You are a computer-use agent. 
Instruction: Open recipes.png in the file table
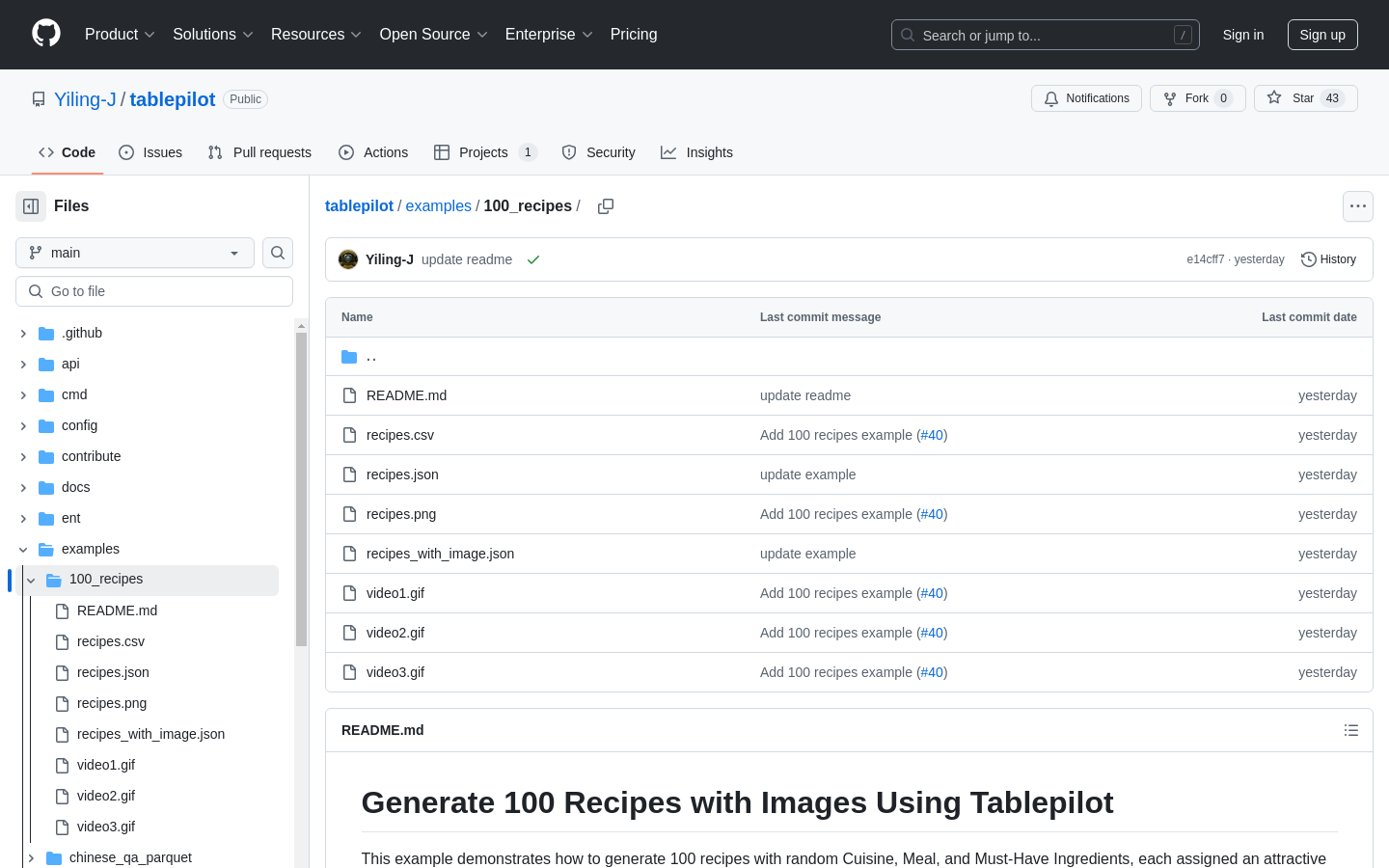401,514
